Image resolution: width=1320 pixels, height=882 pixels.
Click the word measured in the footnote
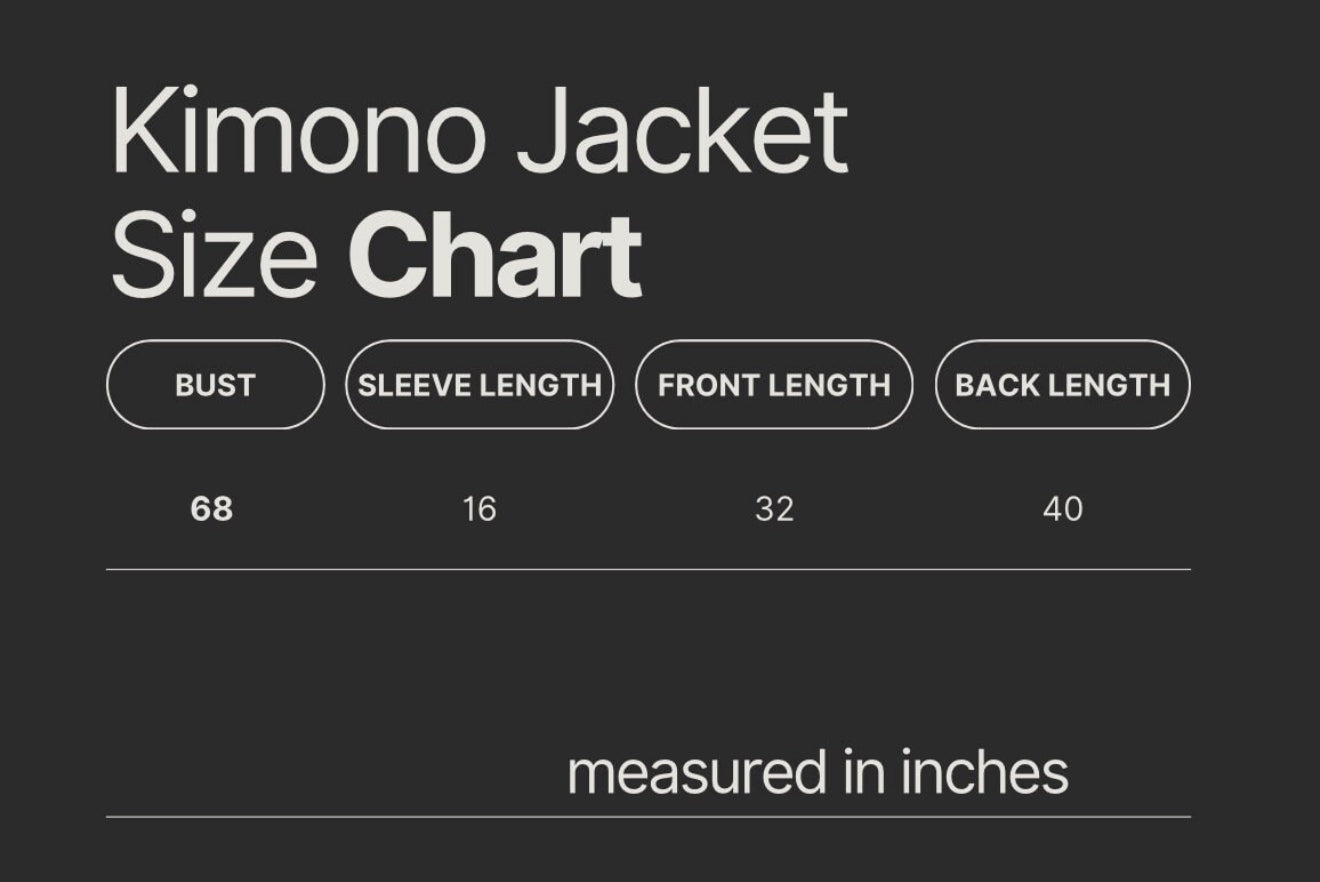tap(698, 772)
